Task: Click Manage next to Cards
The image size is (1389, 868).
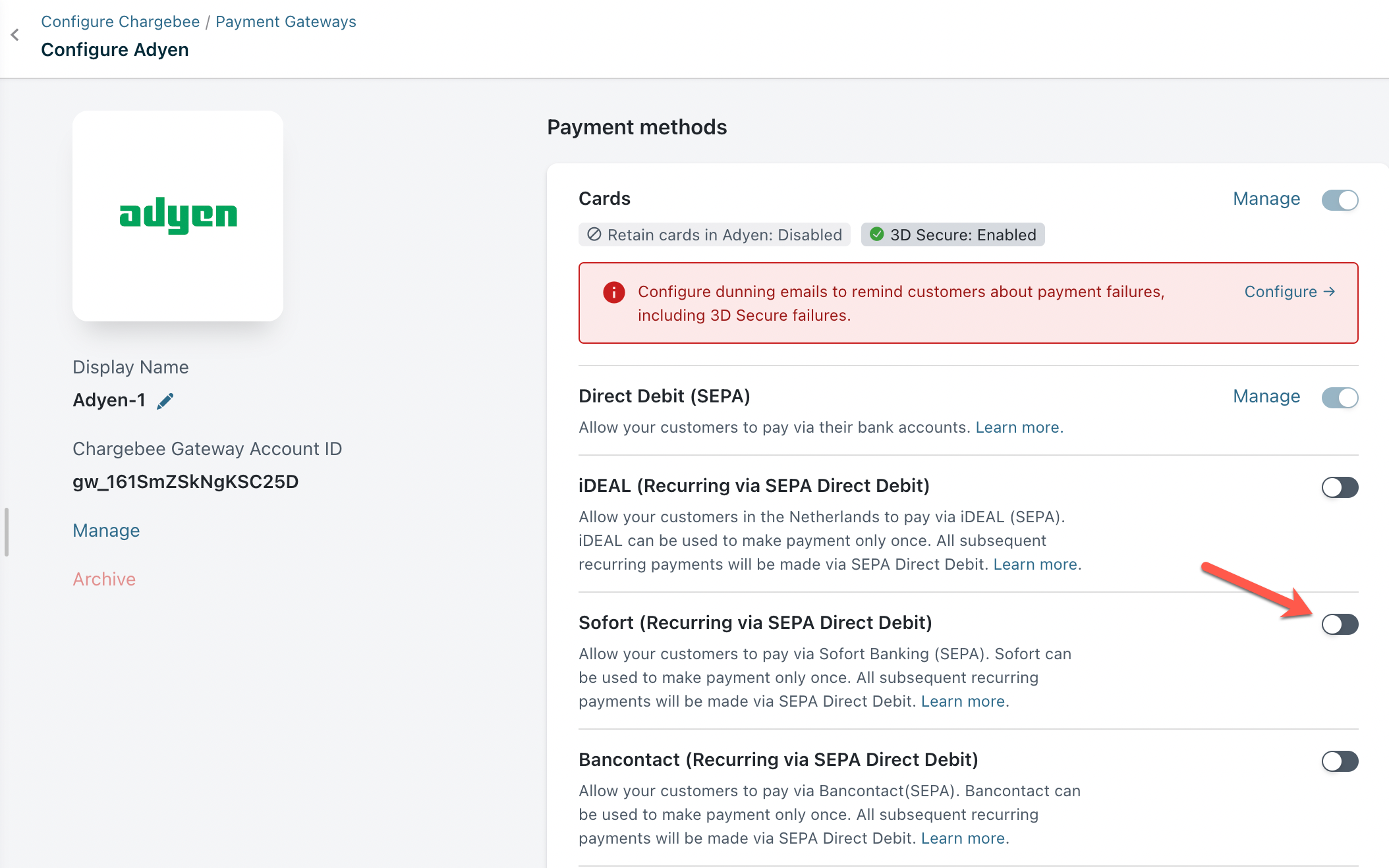Action: (1266, 199)
